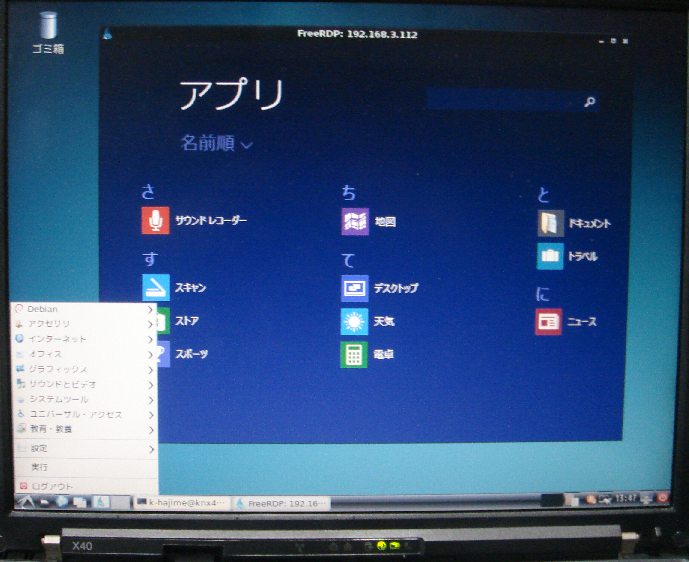
Task: Open the Sound Recorder (サウンドレコーダー) app tile
Action: pos(194,220)
